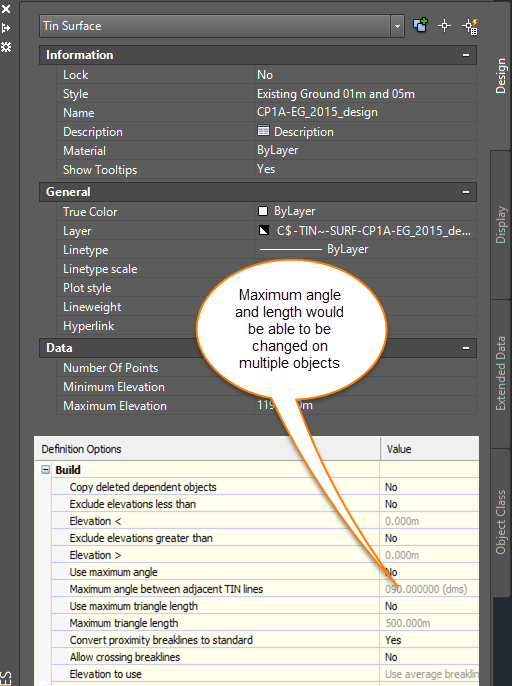Open the palette properties gear icon
This screenshot has width=512, height=686.
click(x=6, y=47)
